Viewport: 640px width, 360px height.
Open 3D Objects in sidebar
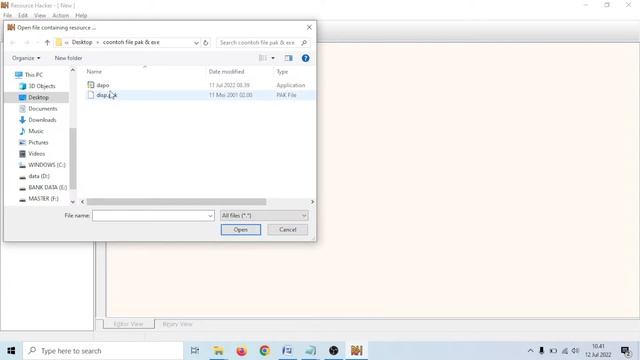click(x=42, y=86)
